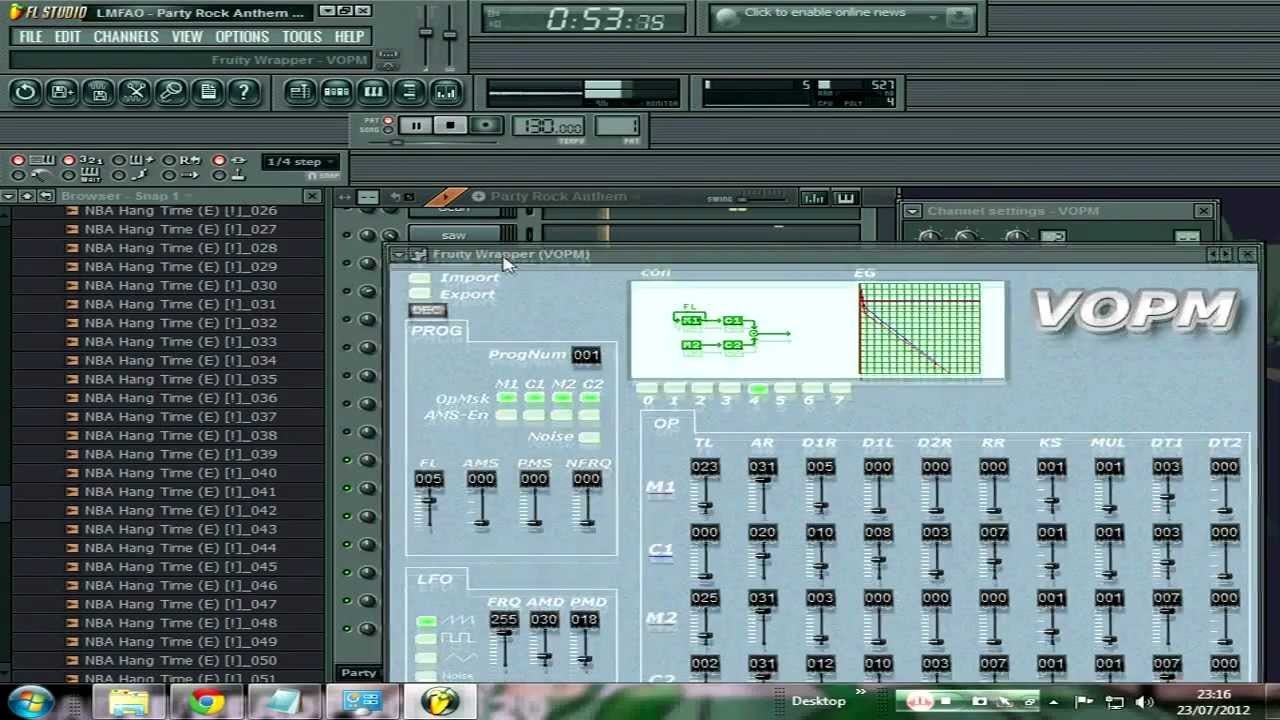
Task: Click the question mark help icon
Action: pos(244,92)
